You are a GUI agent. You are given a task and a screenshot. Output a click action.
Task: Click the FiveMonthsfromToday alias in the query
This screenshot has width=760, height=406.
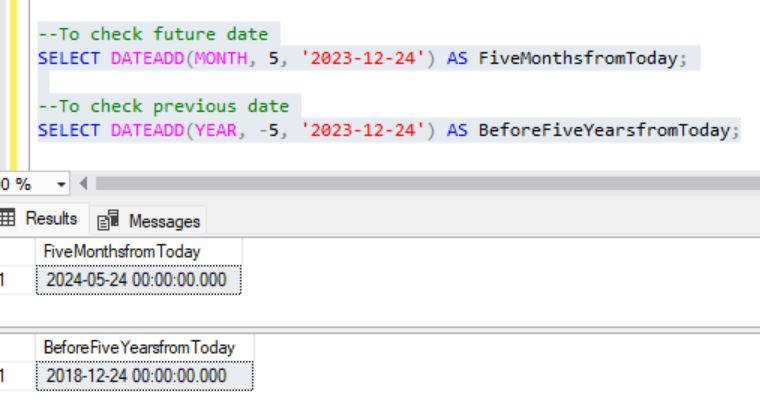578,58
